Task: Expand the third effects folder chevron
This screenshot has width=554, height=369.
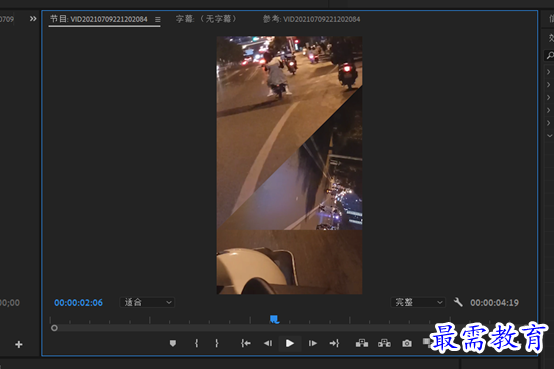Action: [x=548, y=97]
